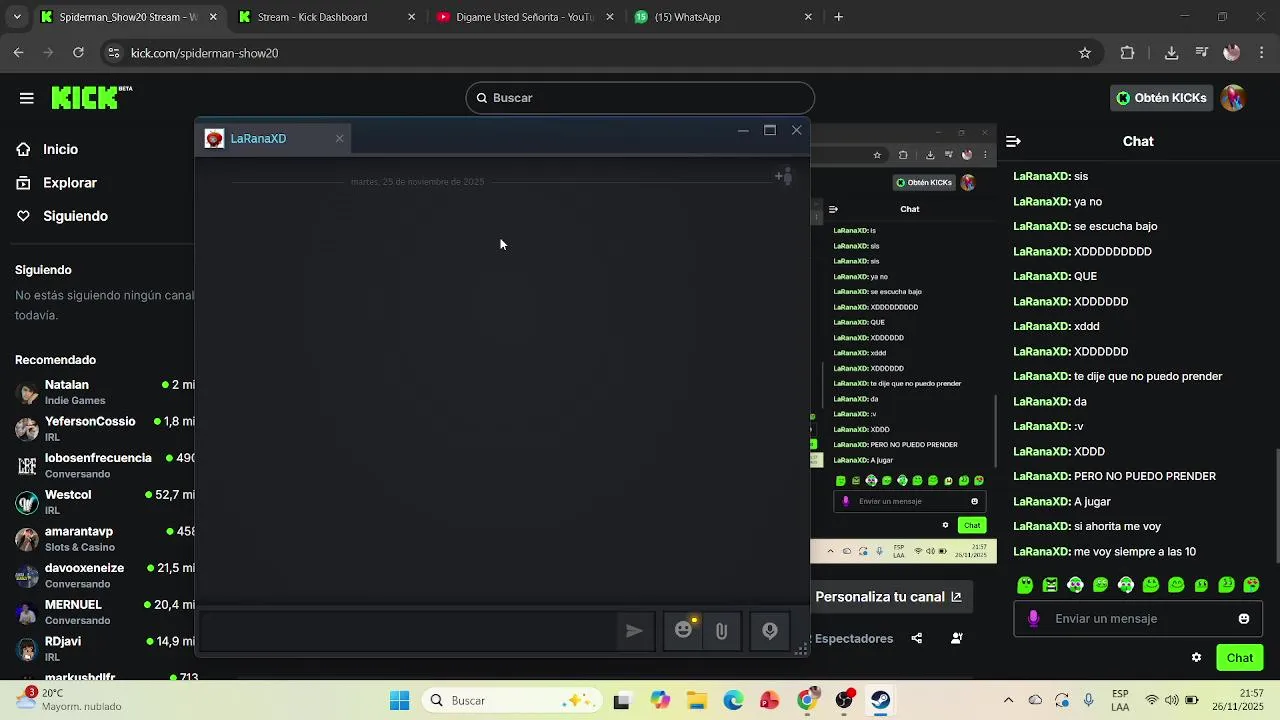1280x720 pixels.
Task: Open Chrome downloads icon
Action: 1171,53
